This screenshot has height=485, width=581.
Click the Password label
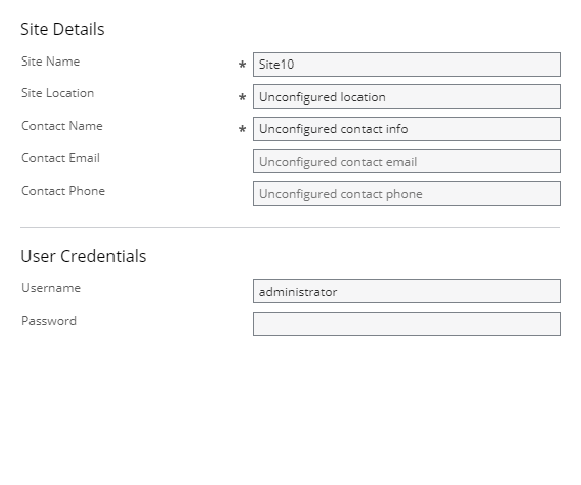pos(49,321)
